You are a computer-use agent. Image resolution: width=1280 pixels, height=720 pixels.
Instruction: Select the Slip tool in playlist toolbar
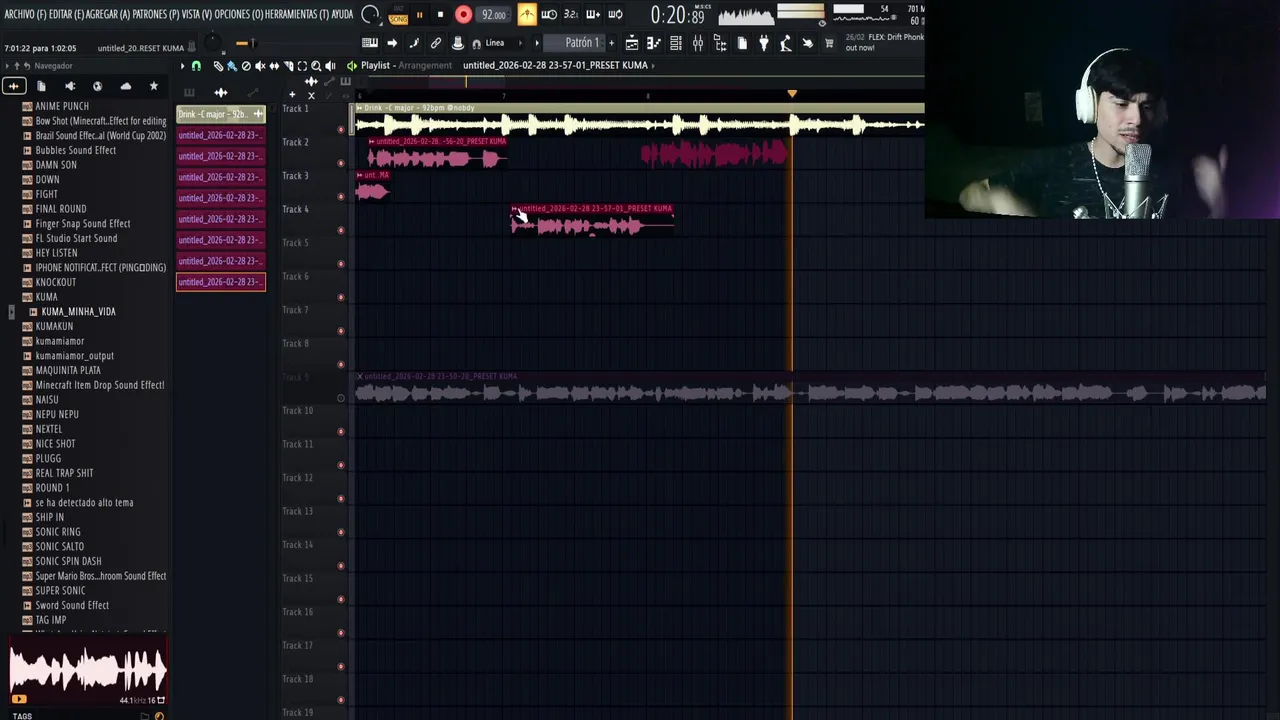(274, 66)
